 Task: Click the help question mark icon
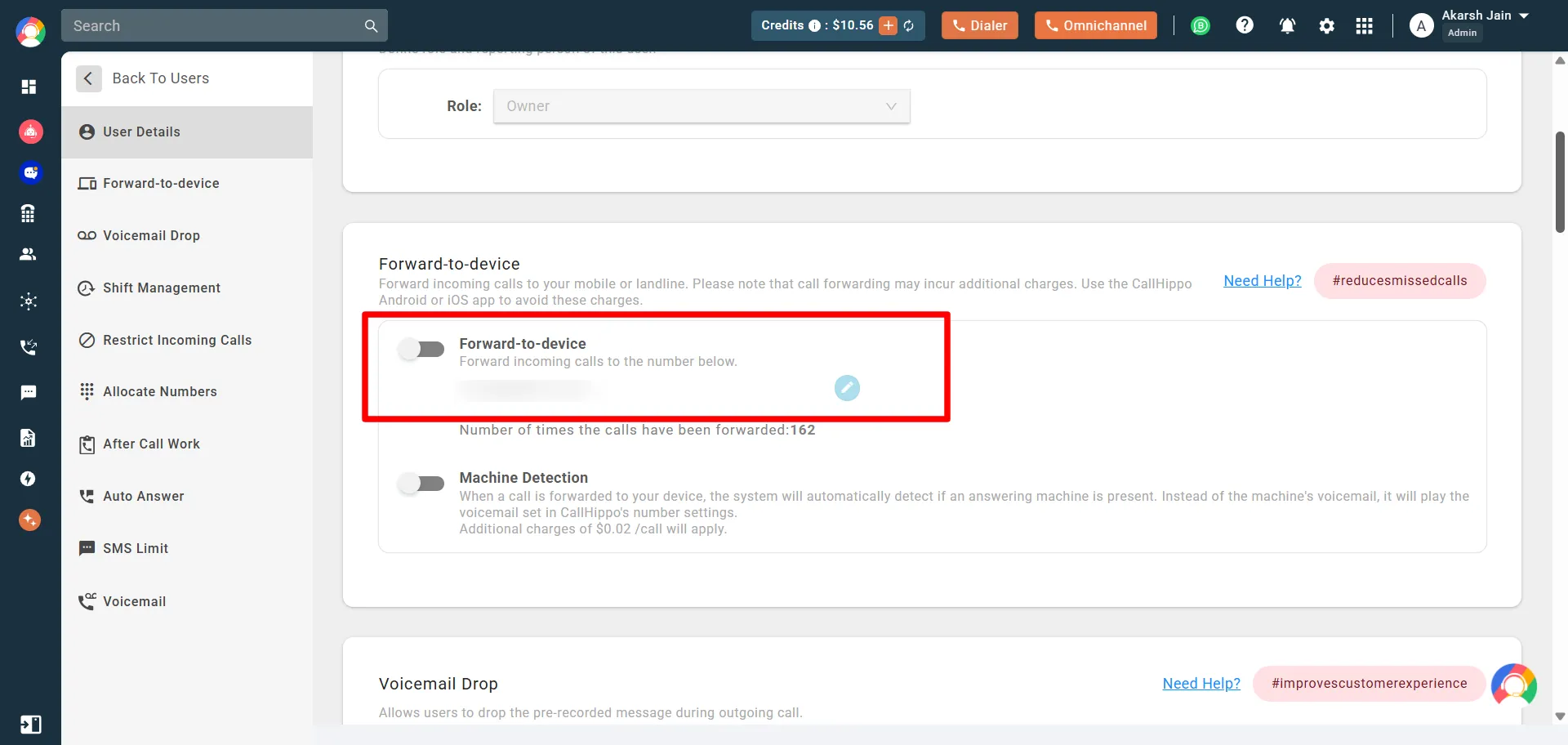[x=1244, y=25]
